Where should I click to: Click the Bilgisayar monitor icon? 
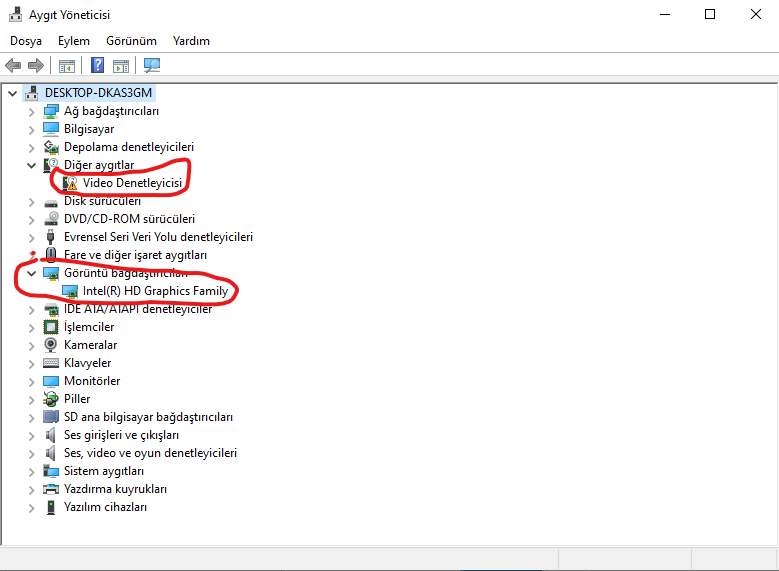(x=51, y=129)
